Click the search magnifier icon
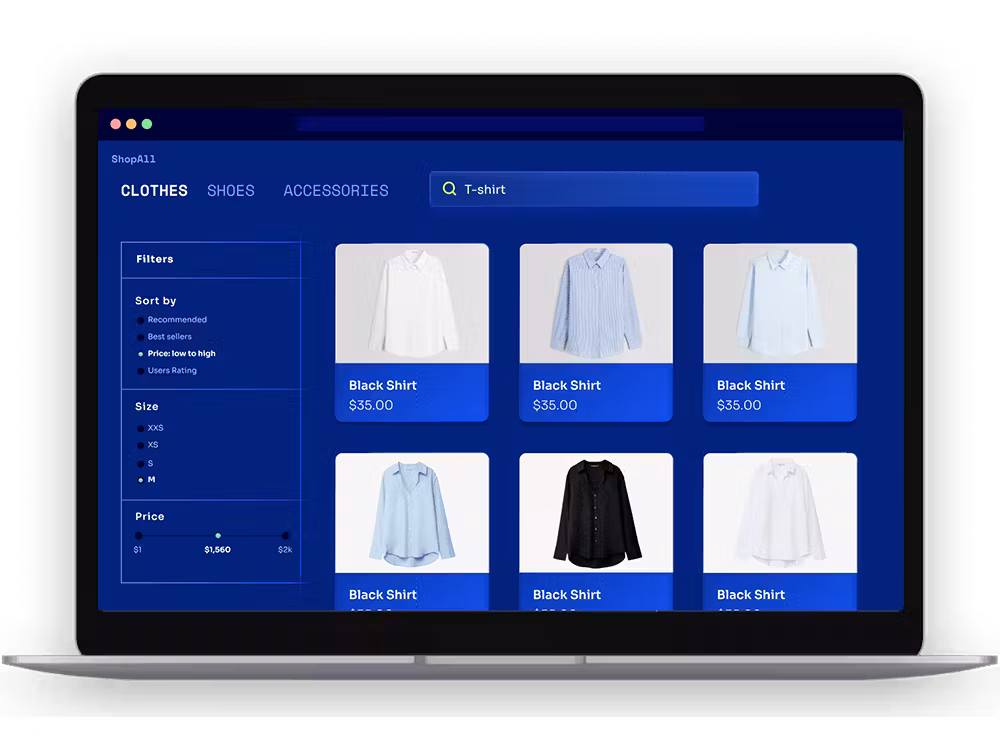Screen dimensions: 1000x750 (449, 189)
